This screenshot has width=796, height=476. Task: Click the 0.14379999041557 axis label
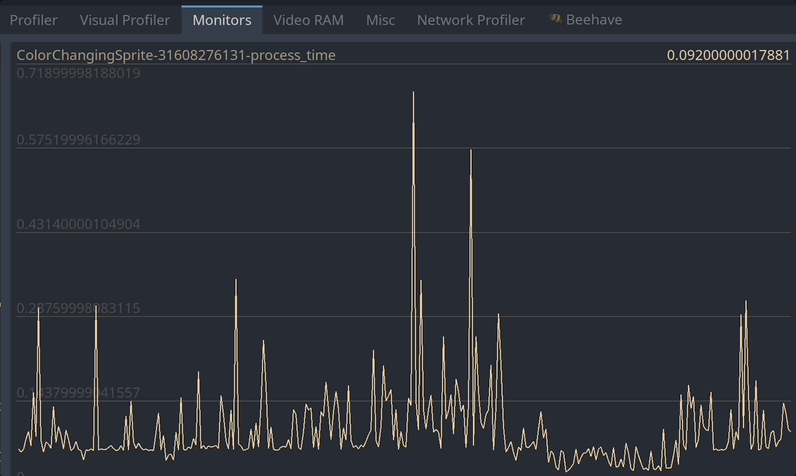tap(78, 392)
